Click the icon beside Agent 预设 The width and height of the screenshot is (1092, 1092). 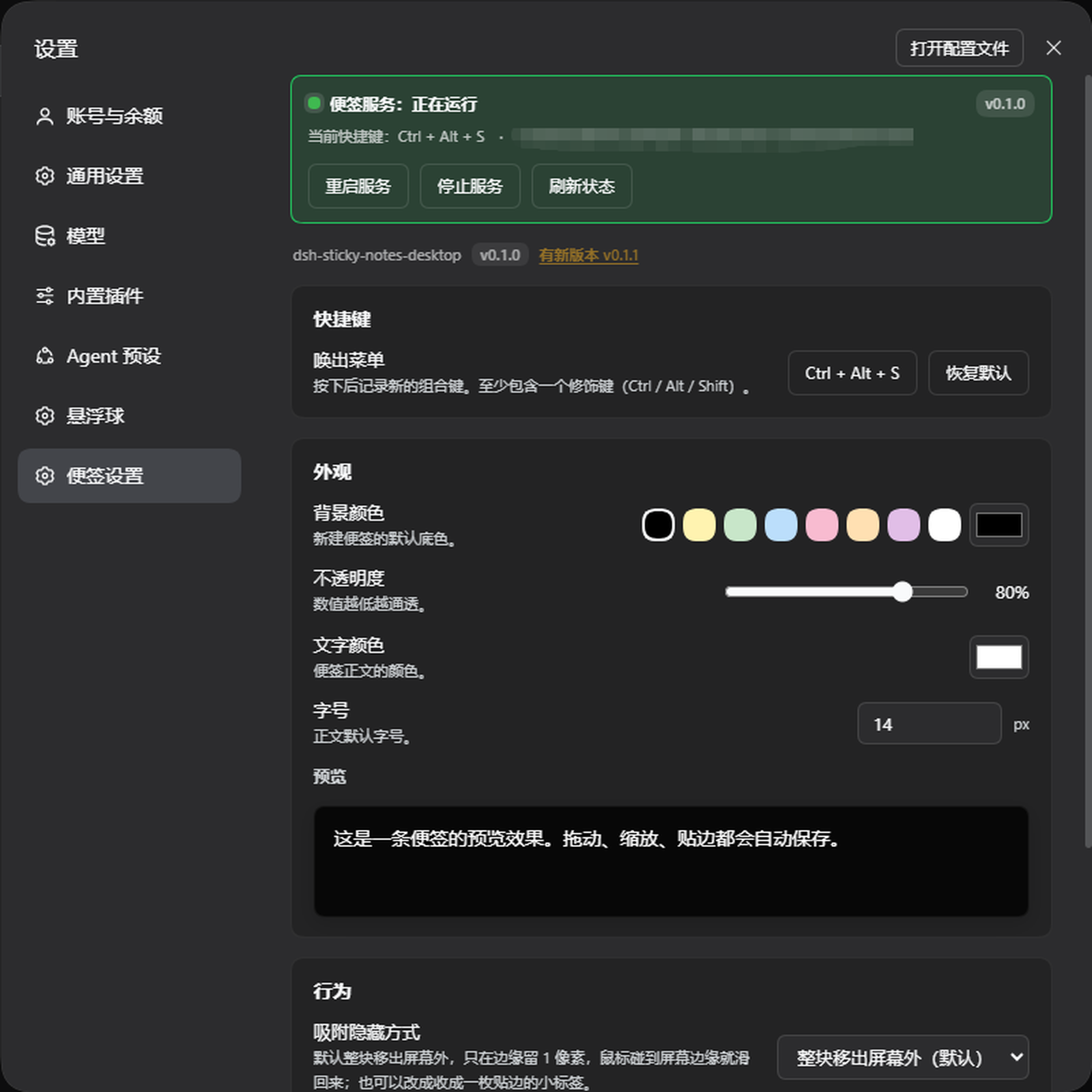click(x=44, y=356)
